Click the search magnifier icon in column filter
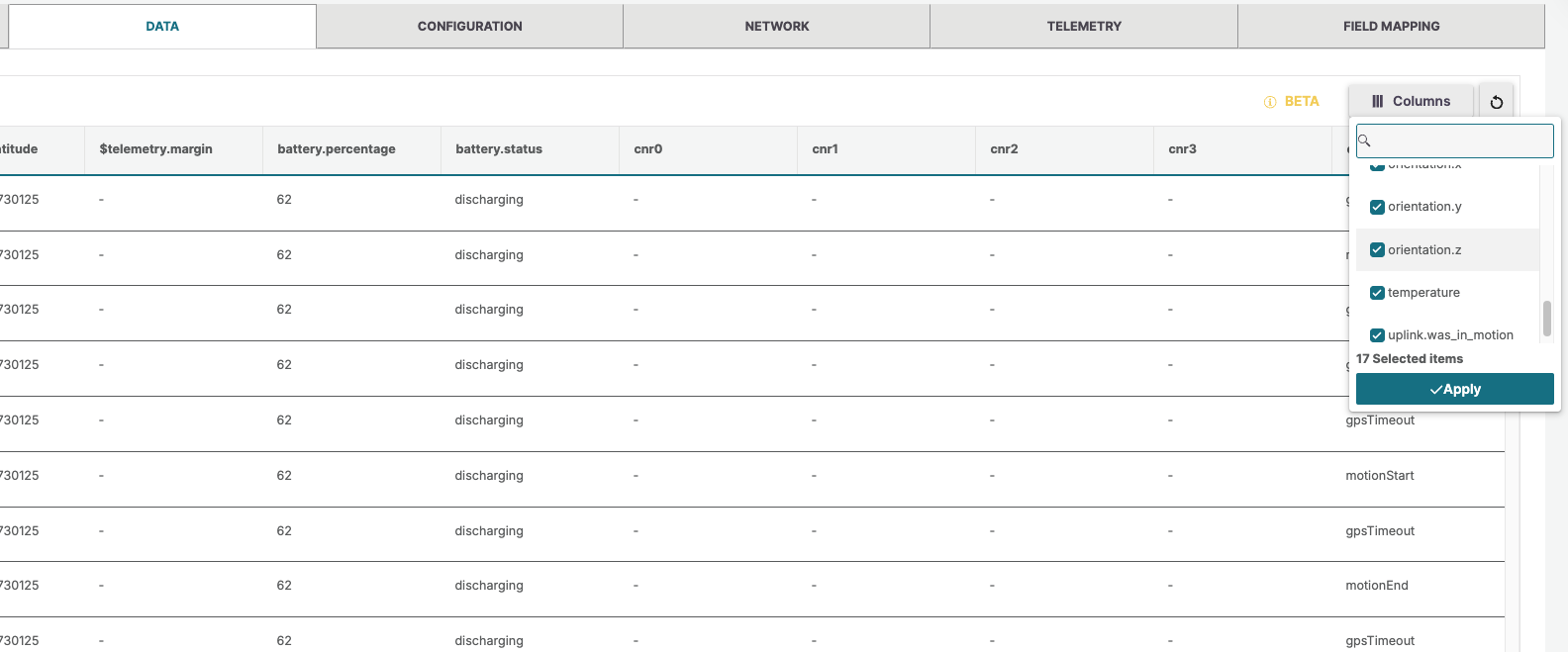The width and height of the screenshot is (1568, 652). click(x=1364, y=140)
